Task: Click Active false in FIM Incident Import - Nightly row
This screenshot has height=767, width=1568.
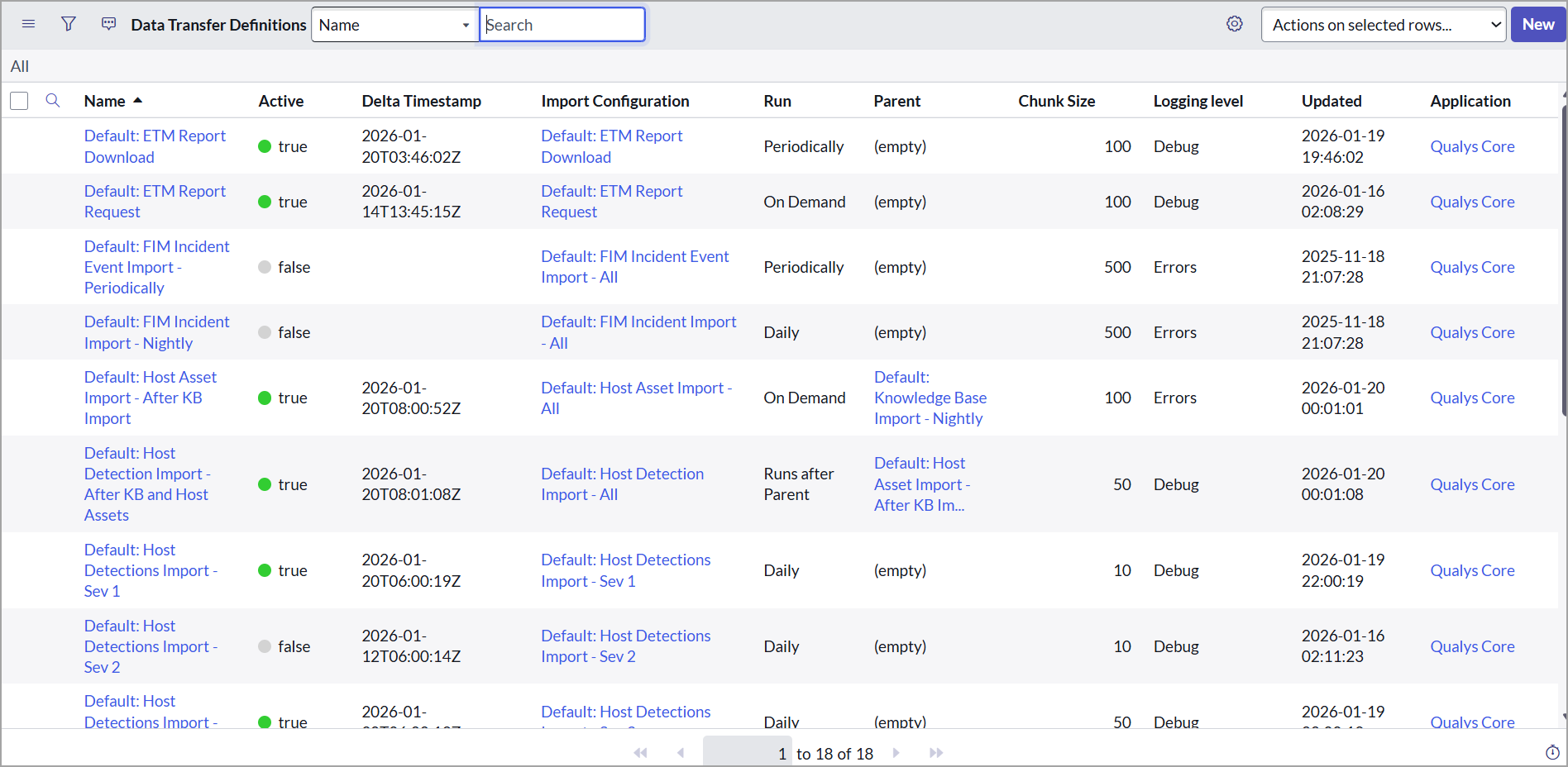Action: pyautogui.click(x=284, y=332)
